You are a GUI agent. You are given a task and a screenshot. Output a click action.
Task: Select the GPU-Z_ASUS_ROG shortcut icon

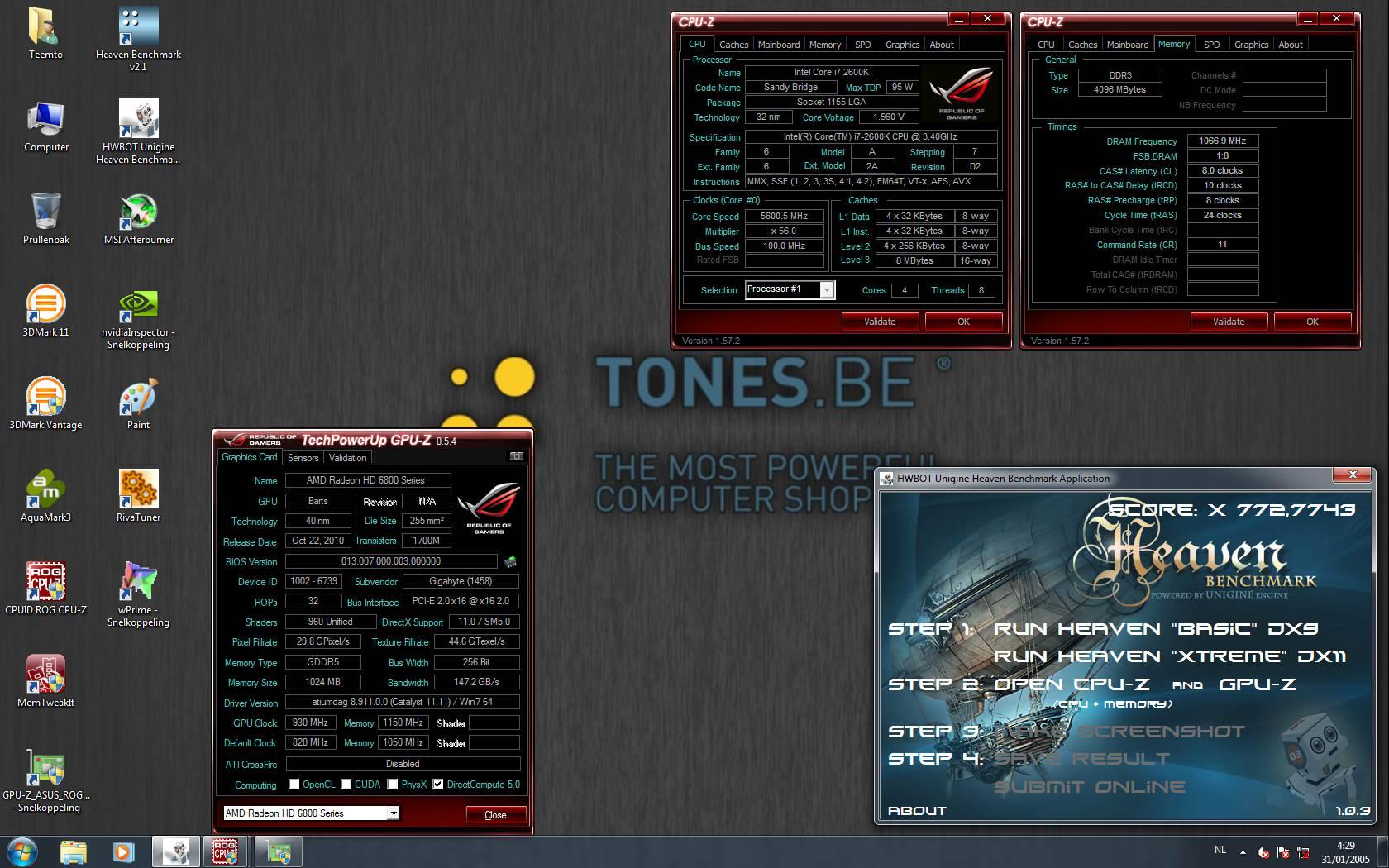45,780
